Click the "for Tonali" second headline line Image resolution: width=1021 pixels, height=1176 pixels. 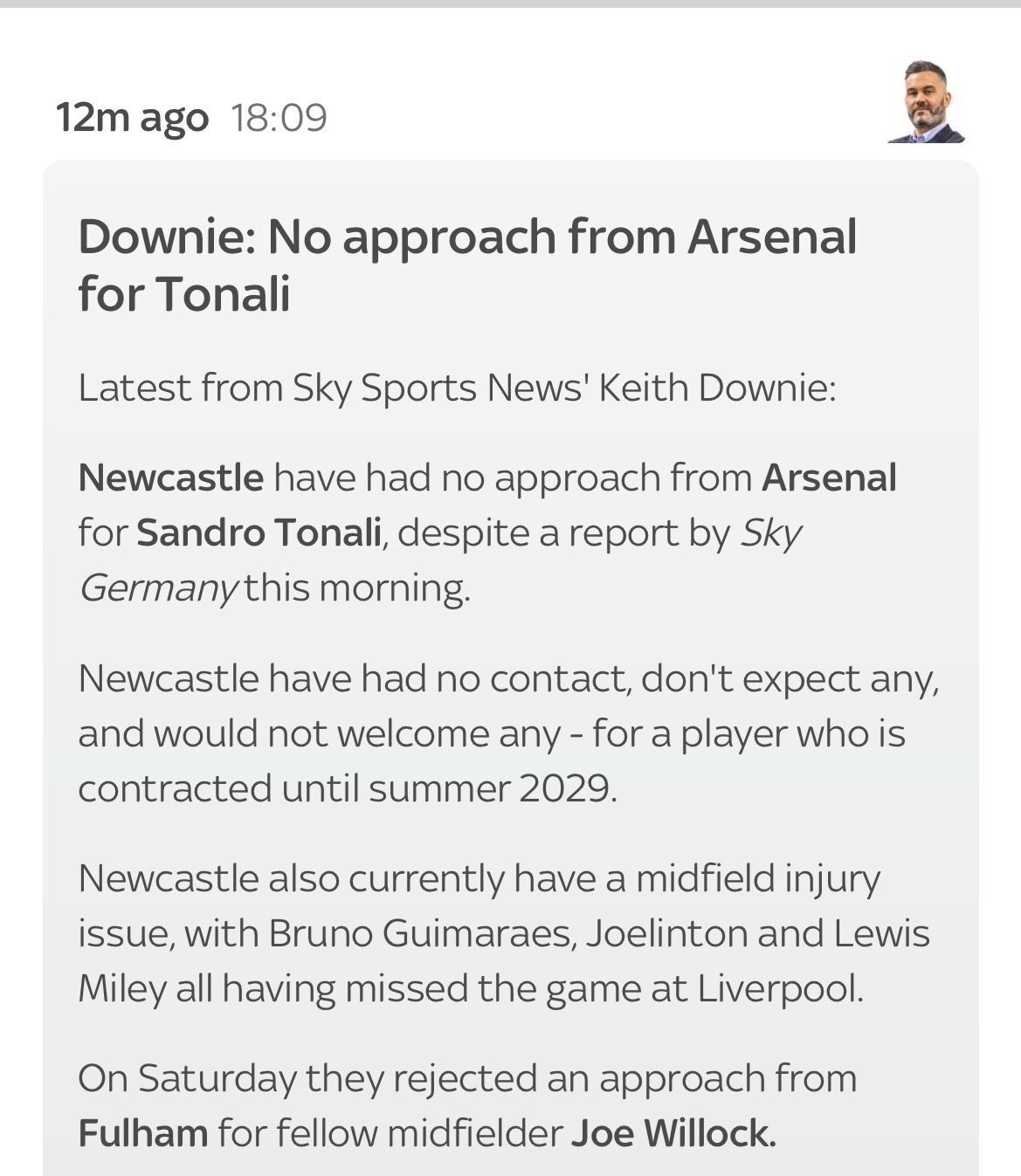tap(184, 293)
